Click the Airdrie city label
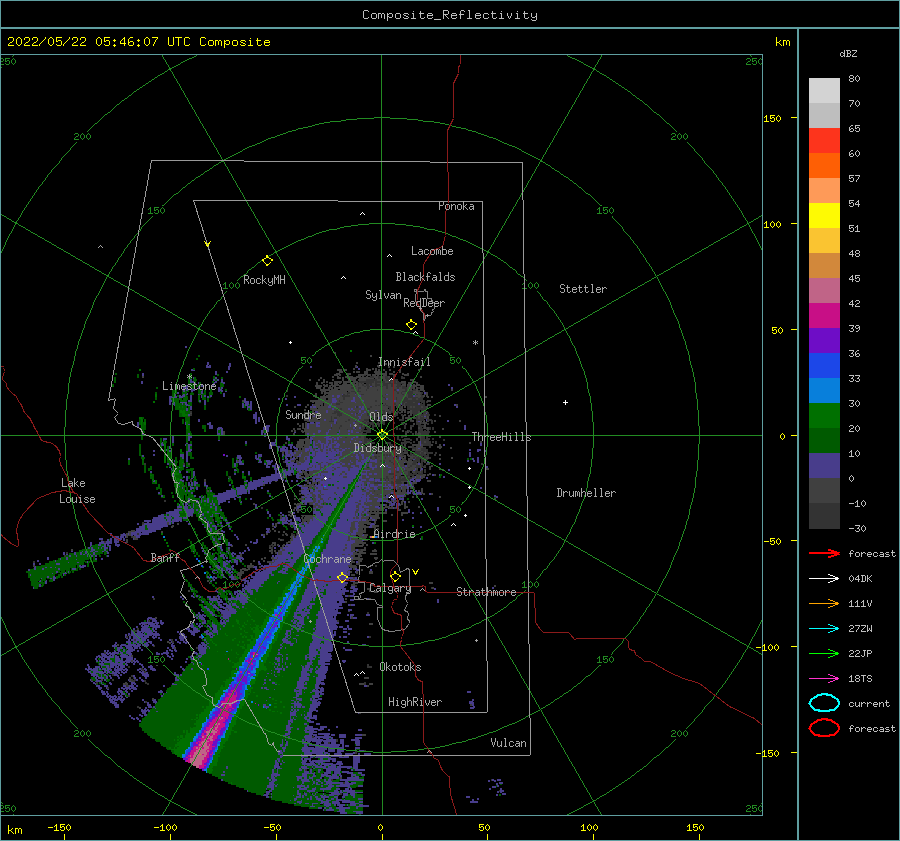Image resolution: width=900 pixels, height=841 pixels. coord(394,534)
